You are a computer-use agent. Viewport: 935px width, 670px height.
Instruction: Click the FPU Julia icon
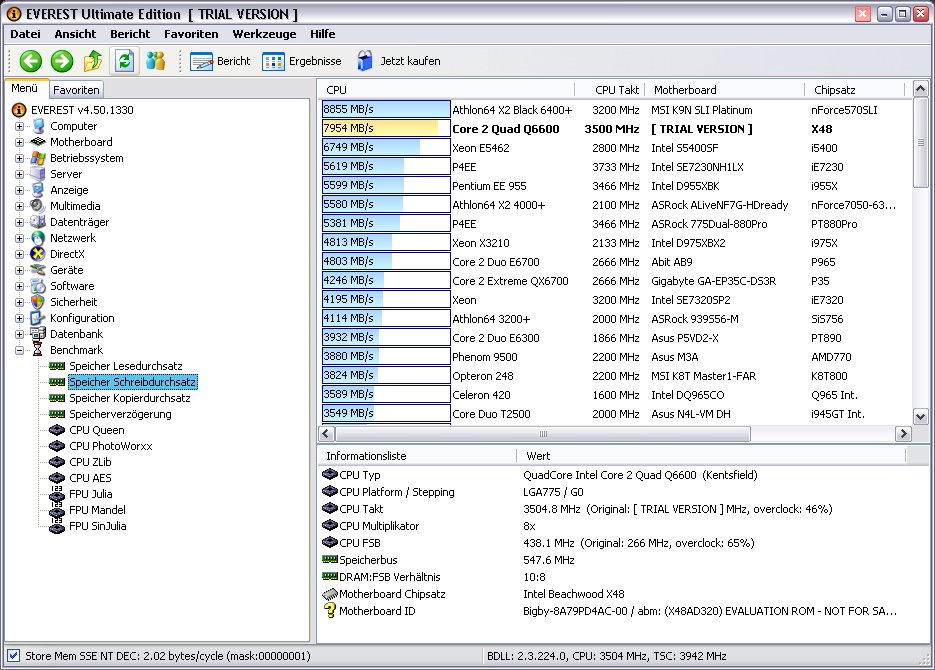[57, 494]
